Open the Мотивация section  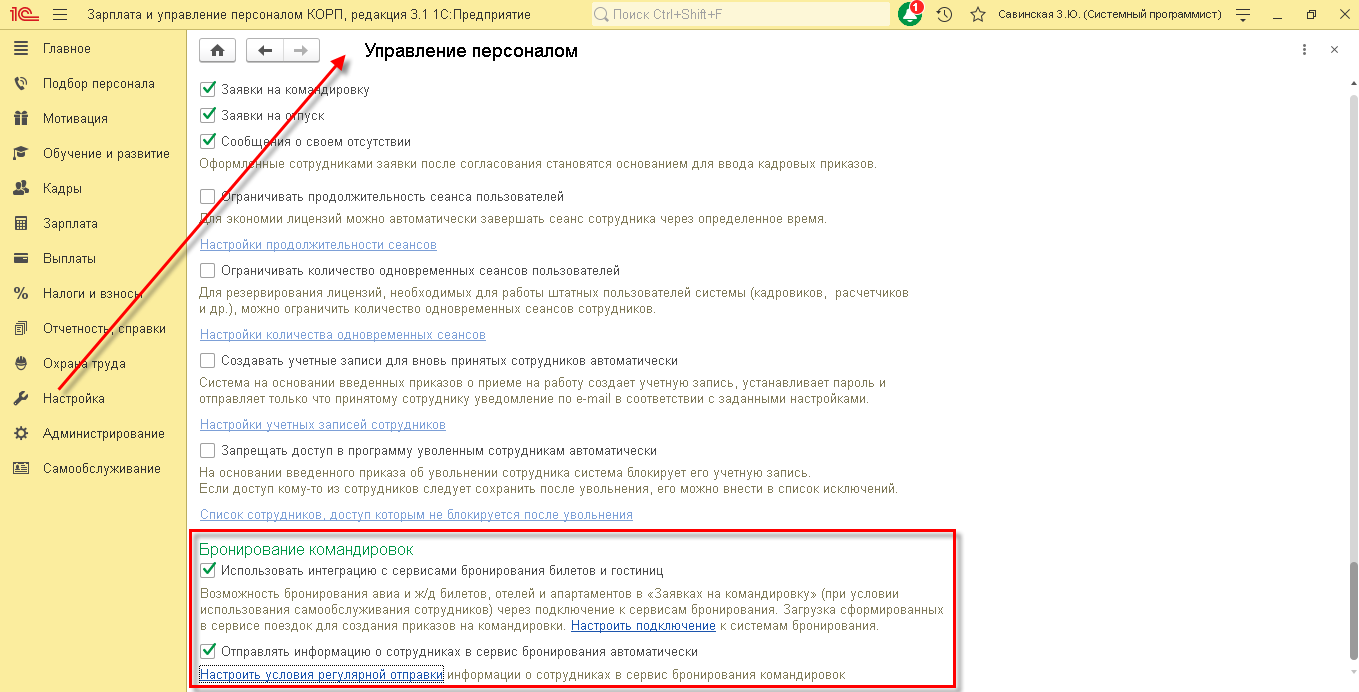coord(94,119)
